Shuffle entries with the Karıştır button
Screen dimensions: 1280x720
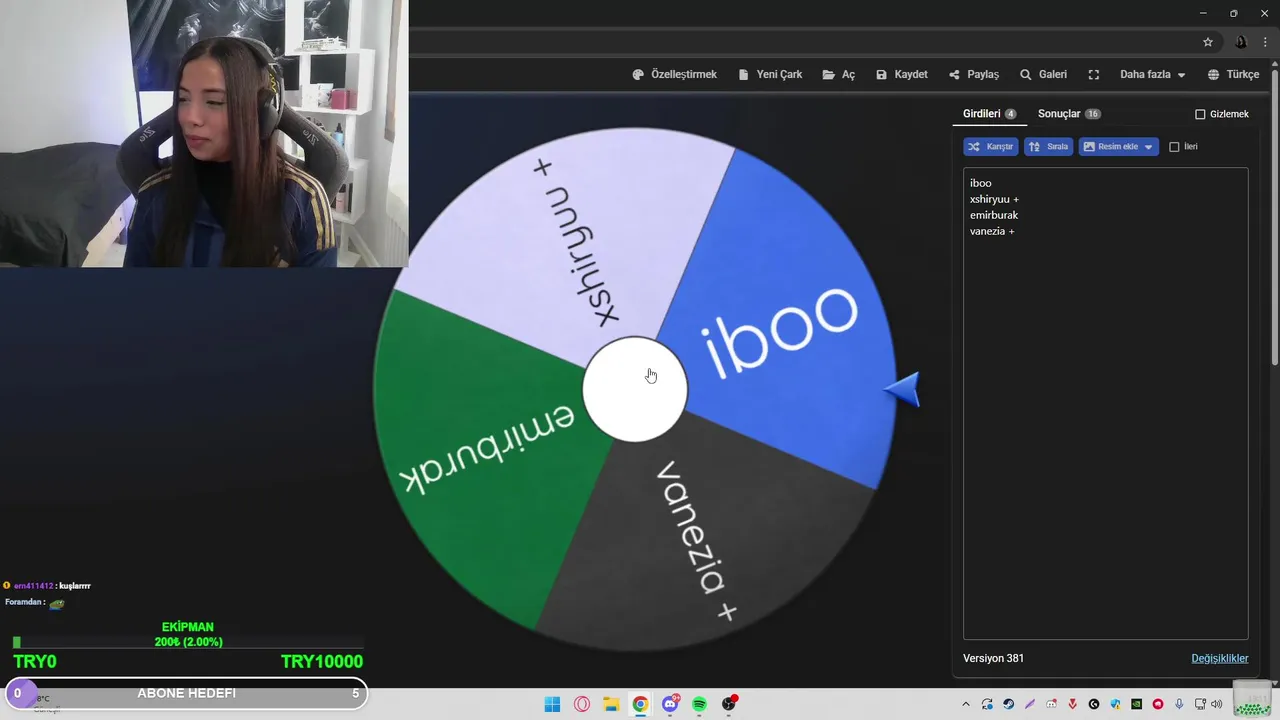991,147
